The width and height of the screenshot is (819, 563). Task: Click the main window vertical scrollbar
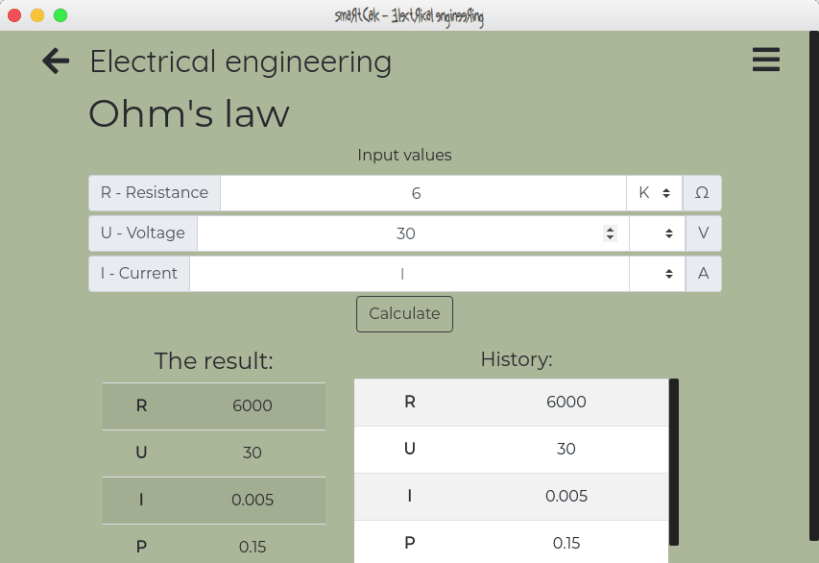(x=814, y=286)
